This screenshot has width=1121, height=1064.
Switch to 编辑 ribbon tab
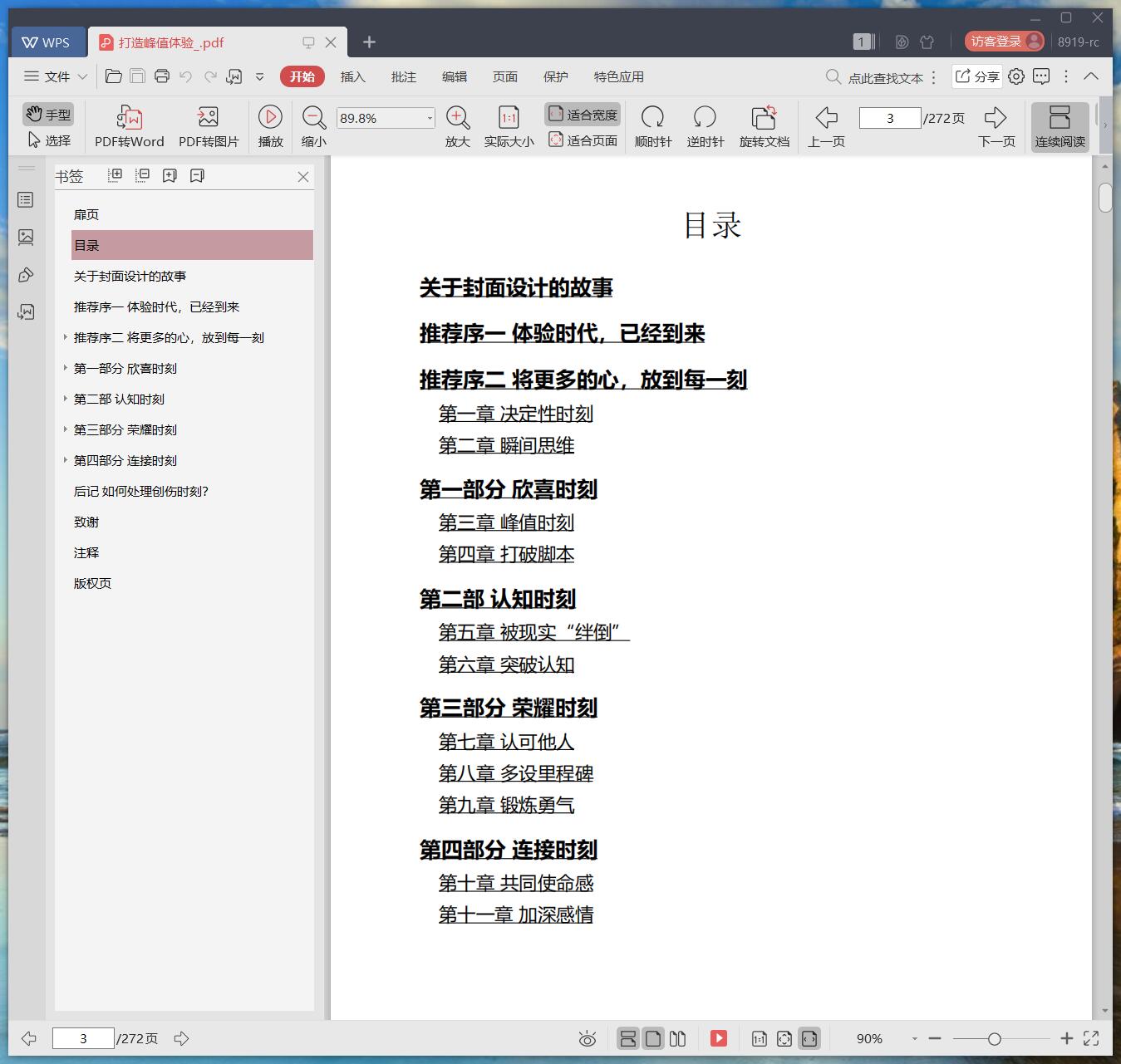click(x=454, y=76)
